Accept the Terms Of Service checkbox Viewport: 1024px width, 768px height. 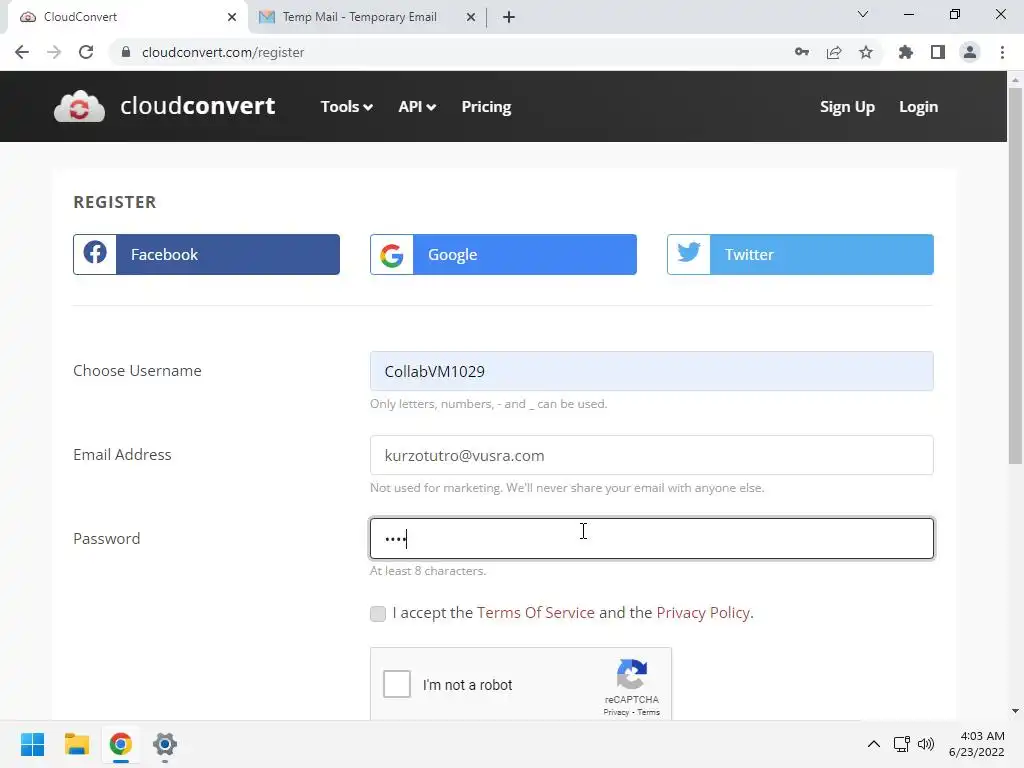tap(377, 613)
